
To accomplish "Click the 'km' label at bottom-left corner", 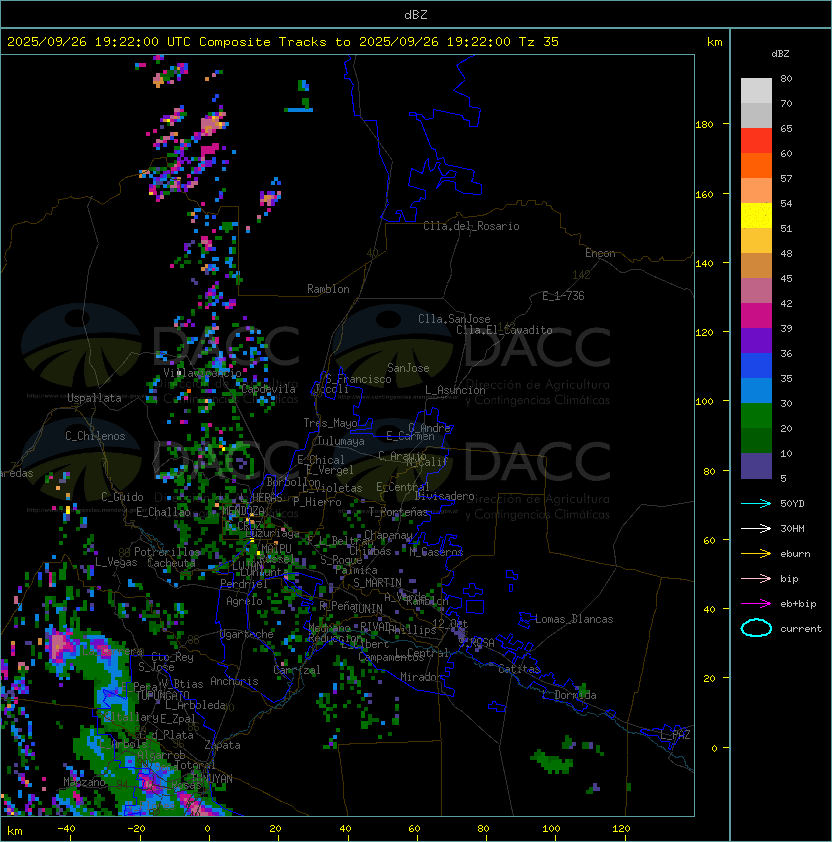I will coord(15,831).
